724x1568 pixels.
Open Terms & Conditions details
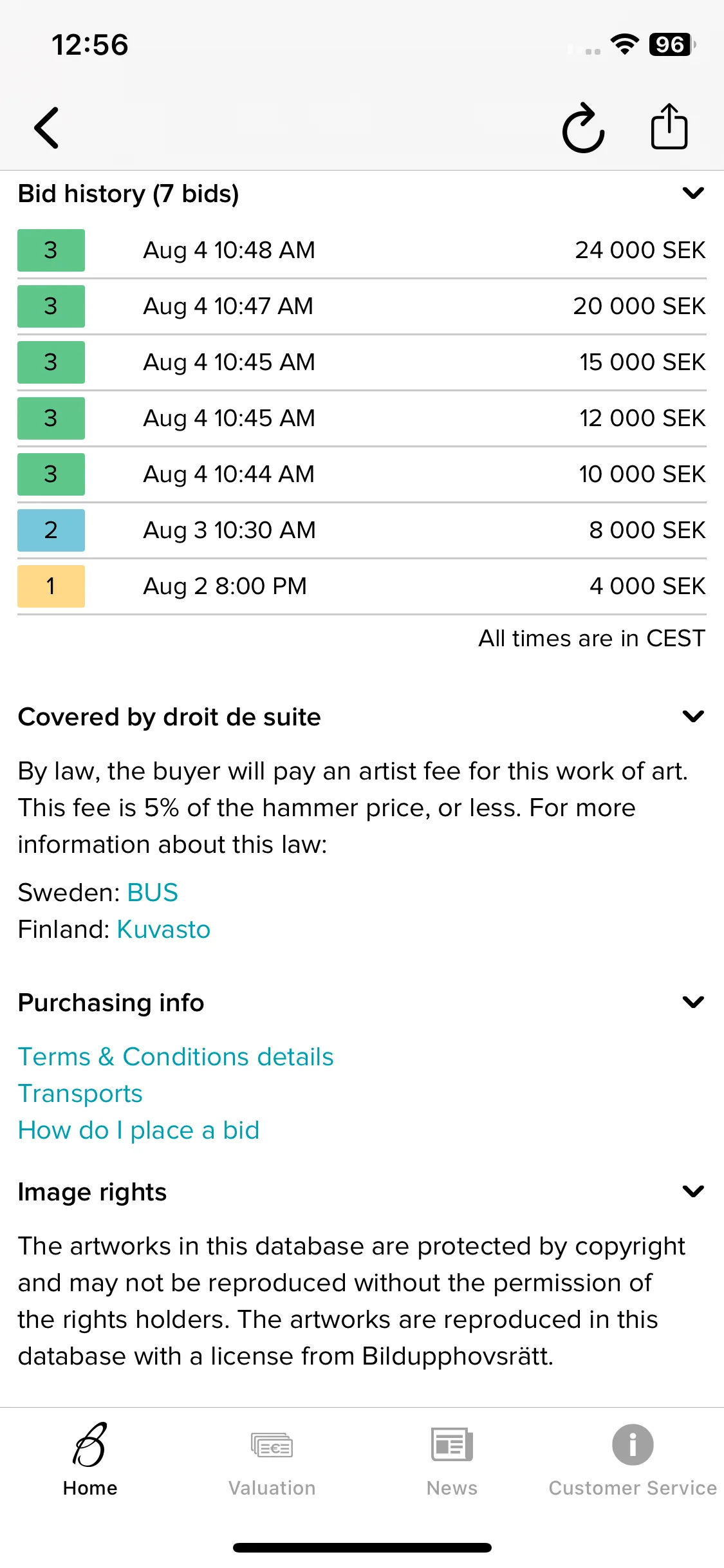pyautogui.click(x=176, y=1057)
